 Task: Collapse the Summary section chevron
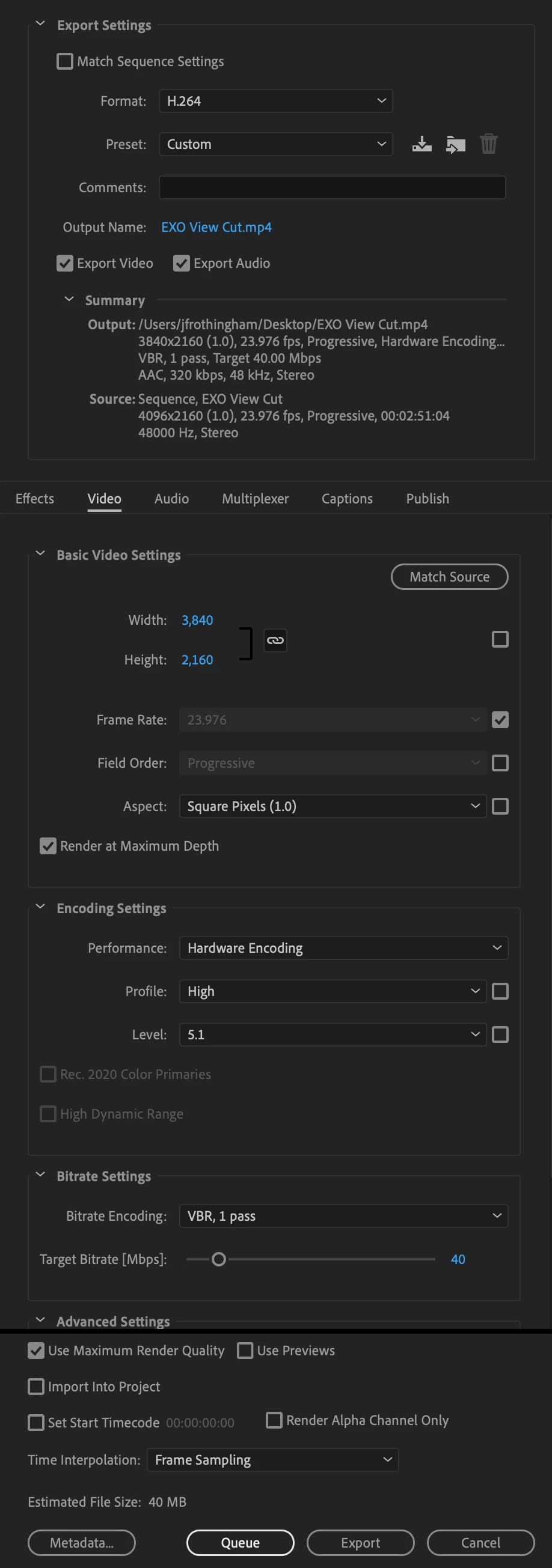(x=70, y=299)
